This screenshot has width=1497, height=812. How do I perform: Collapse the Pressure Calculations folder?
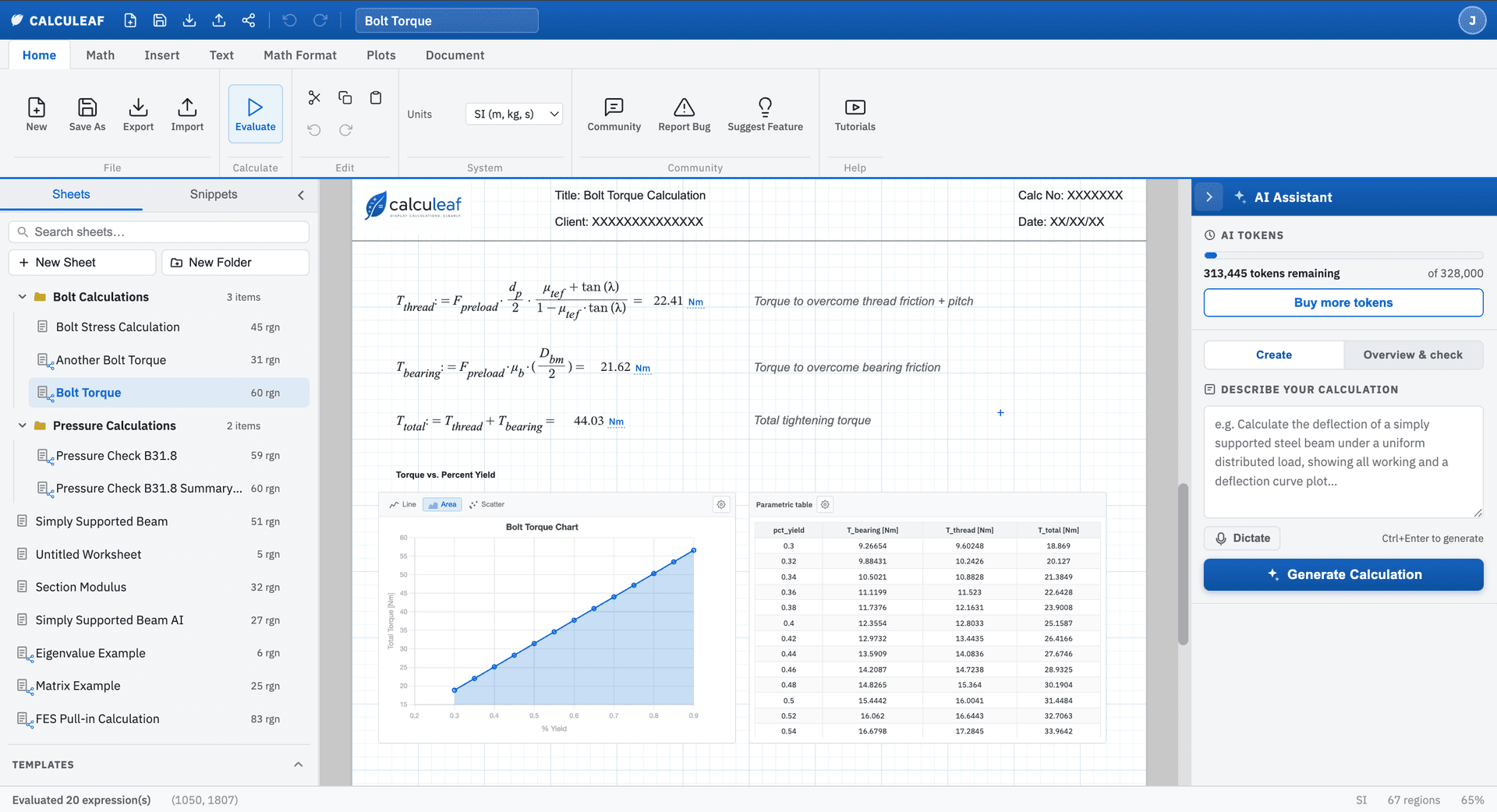point(23,425)
